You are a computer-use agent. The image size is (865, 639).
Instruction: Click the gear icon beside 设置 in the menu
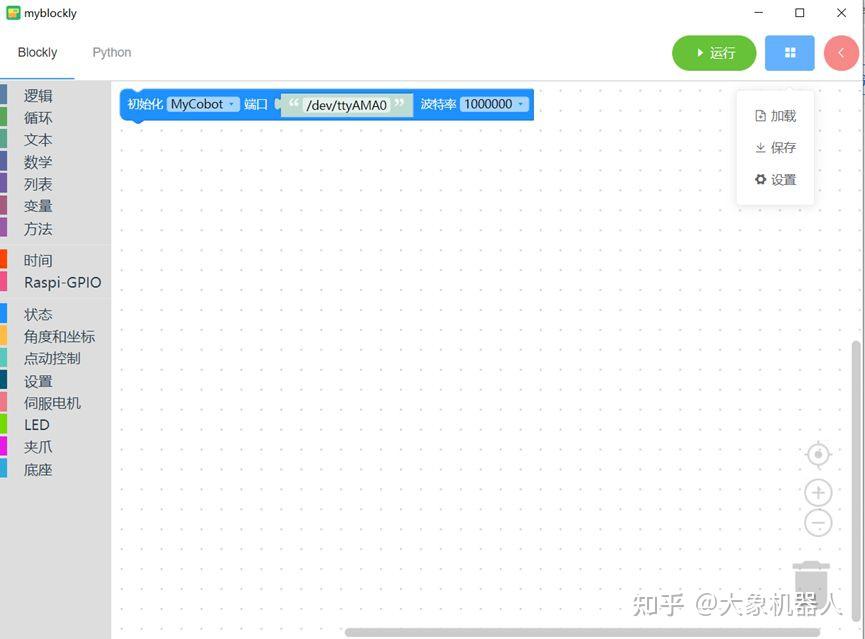pos(761,179)
